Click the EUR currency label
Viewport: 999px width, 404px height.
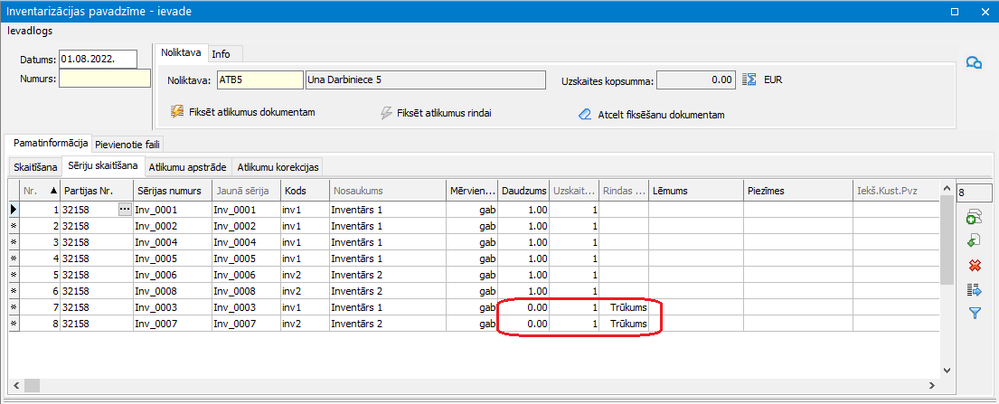click(772, 80)
